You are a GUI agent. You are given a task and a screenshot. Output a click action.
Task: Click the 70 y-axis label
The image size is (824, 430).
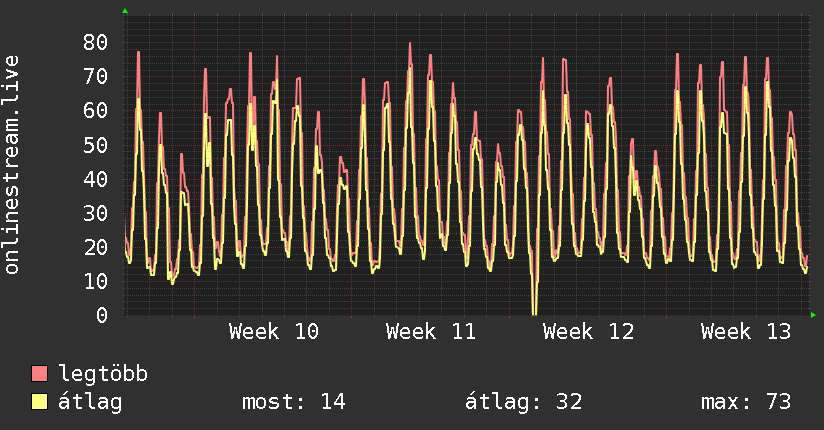point(96,77)
